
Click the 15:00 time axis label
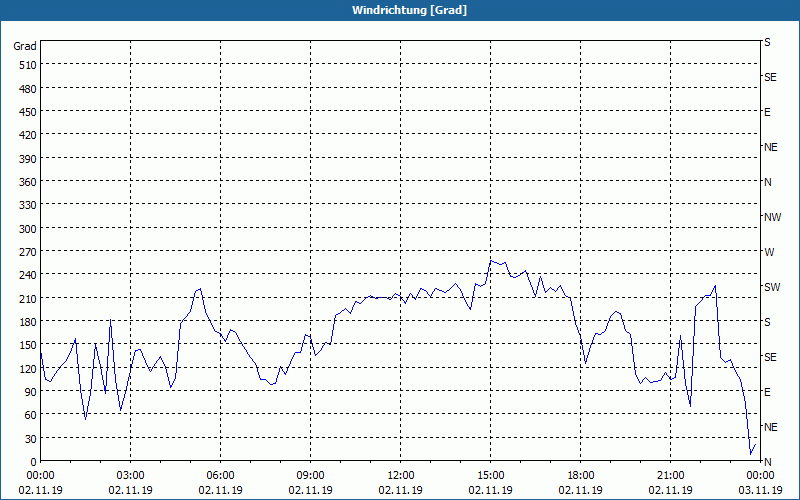(x=490, y=476)
